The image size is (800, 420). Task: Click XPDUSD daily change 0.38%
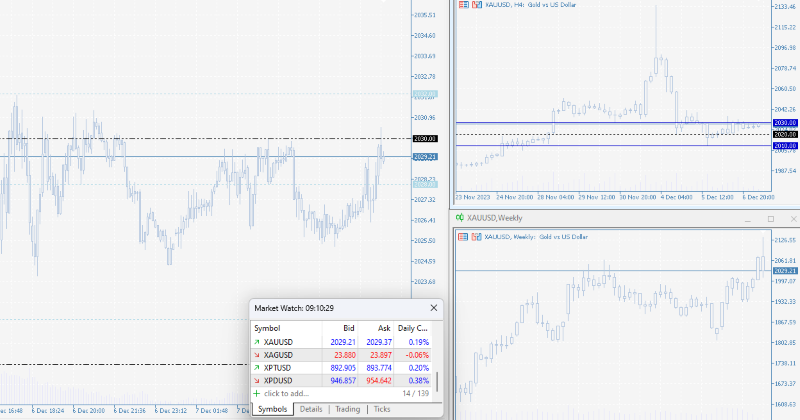(x=418, y=381)
